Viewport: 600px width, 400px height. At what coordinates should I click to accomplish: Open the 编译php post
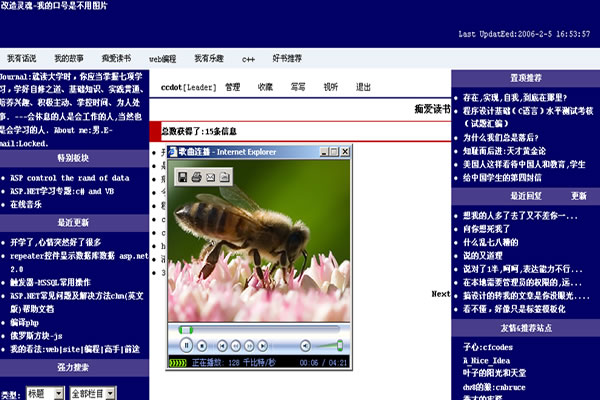pyautogui.click(x=24, y=322)
